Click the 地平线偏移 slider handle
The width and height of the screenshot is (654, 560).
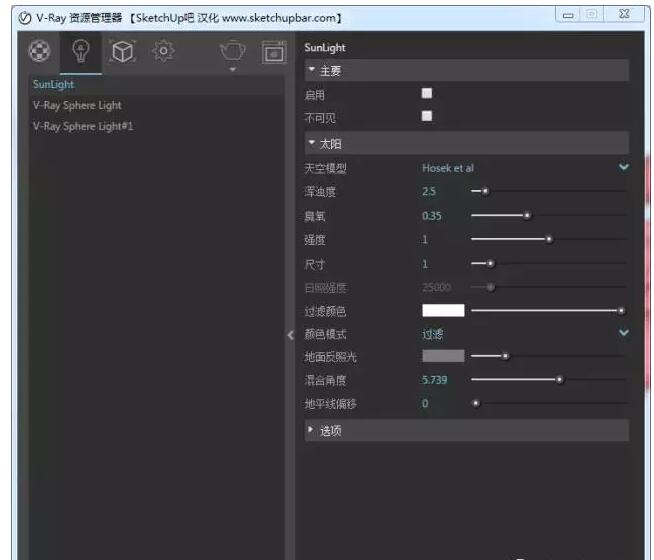point(476,403)
